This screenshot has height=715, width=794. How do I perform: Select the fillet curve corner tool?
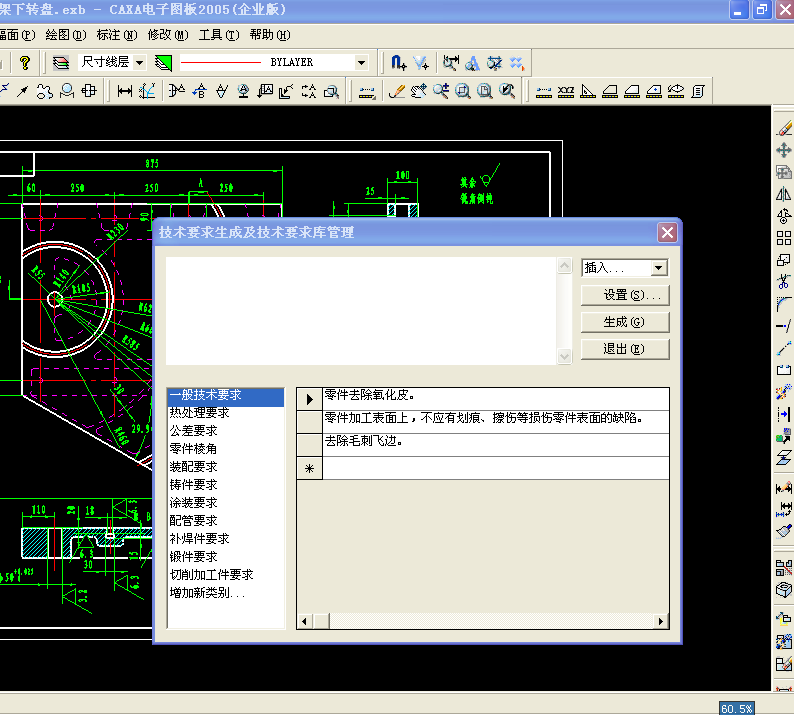point(784,304)
